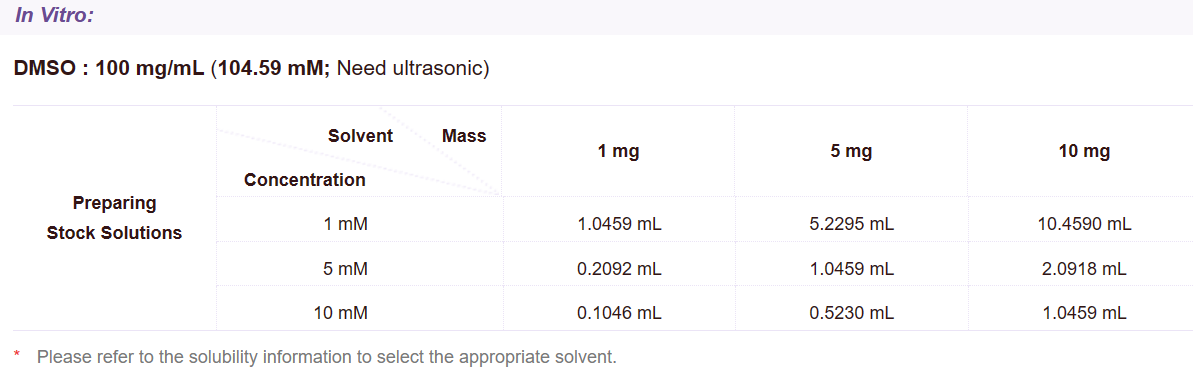
Task: Click the 1 mg mass column header
Action: tap(619, 152)
